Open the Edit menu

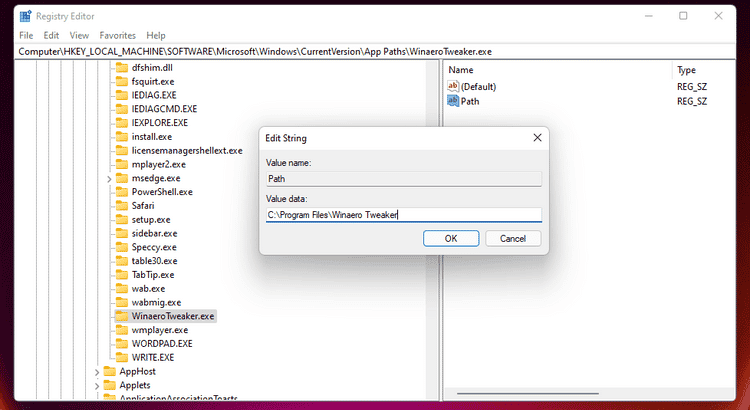coord(51,35)
